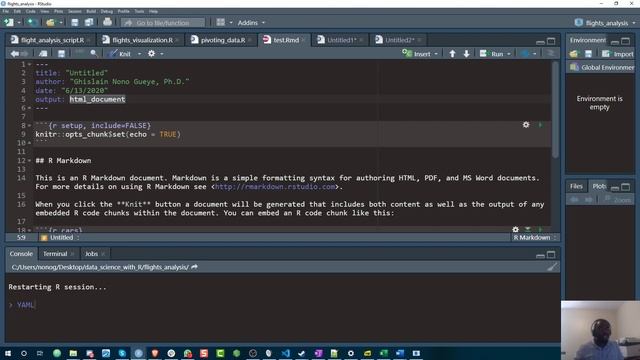This screenshot has height=360, width=640.
Task: Open the File menu
Action: pyautogui.click(x=6, y=11)
